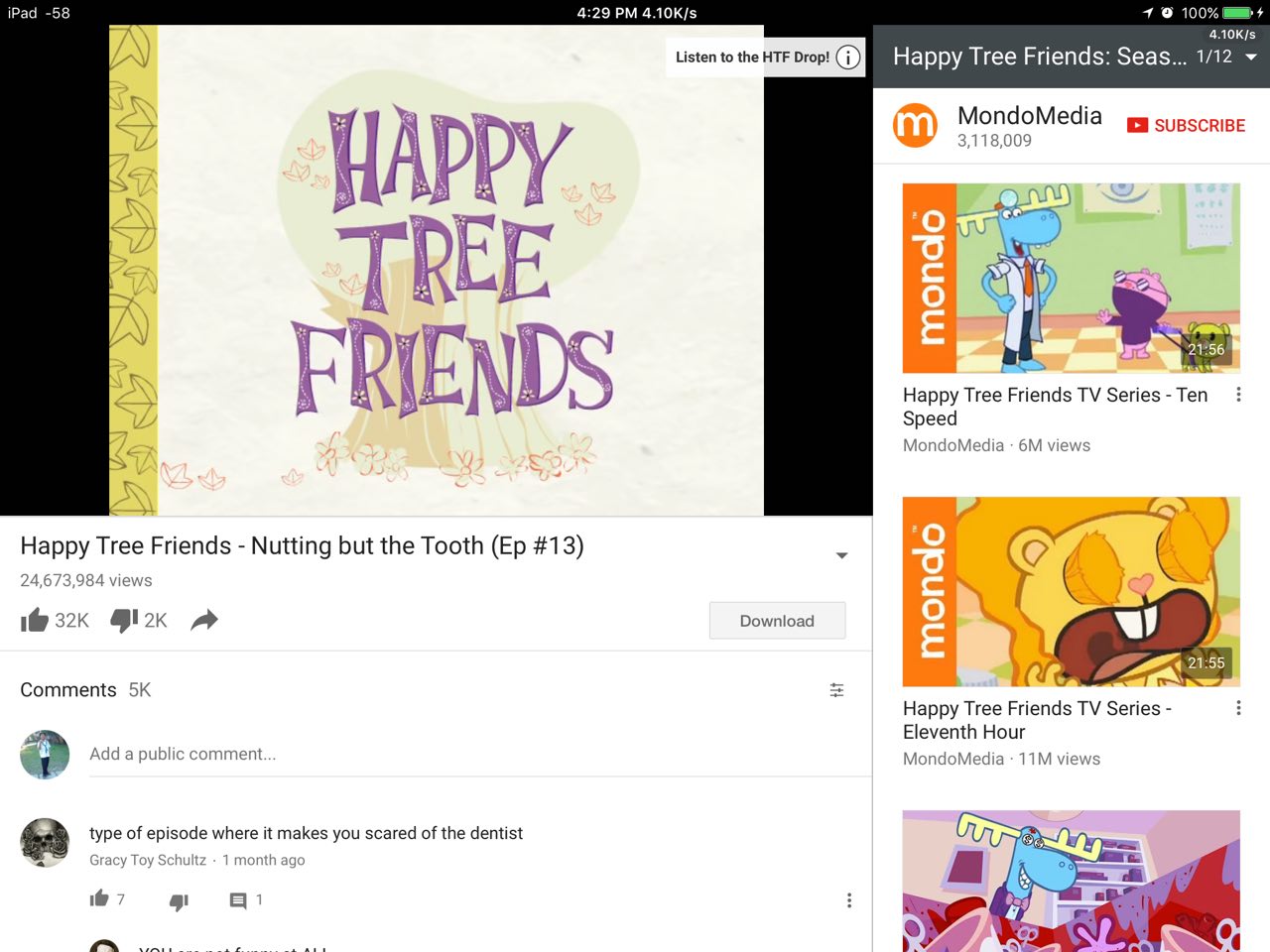Expand the video description arrow

pos(841,555)
